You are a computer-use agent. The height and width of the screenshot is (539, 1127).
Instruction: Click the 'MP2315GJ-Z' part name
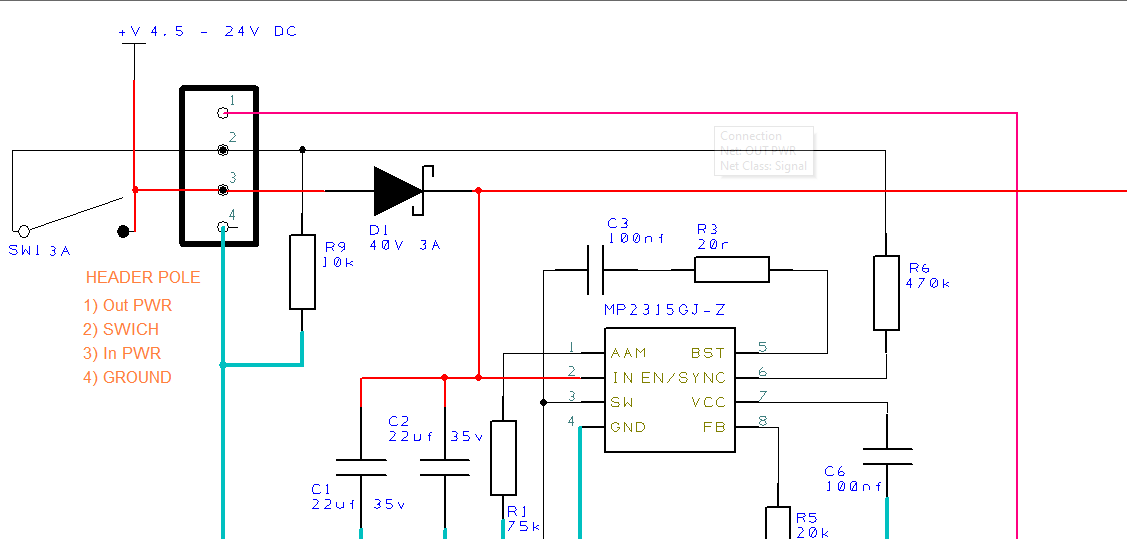click(665, 310)
